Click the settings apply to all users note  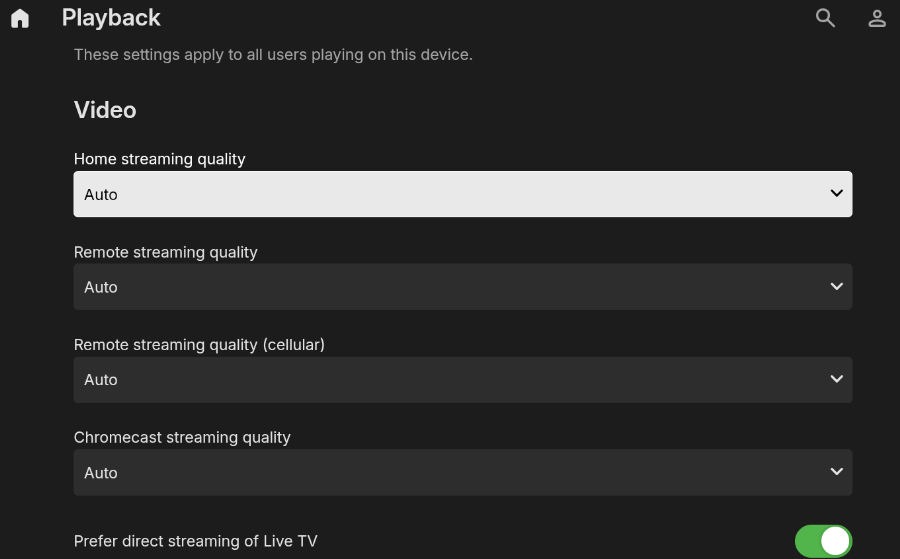click(x=273, y=55)
